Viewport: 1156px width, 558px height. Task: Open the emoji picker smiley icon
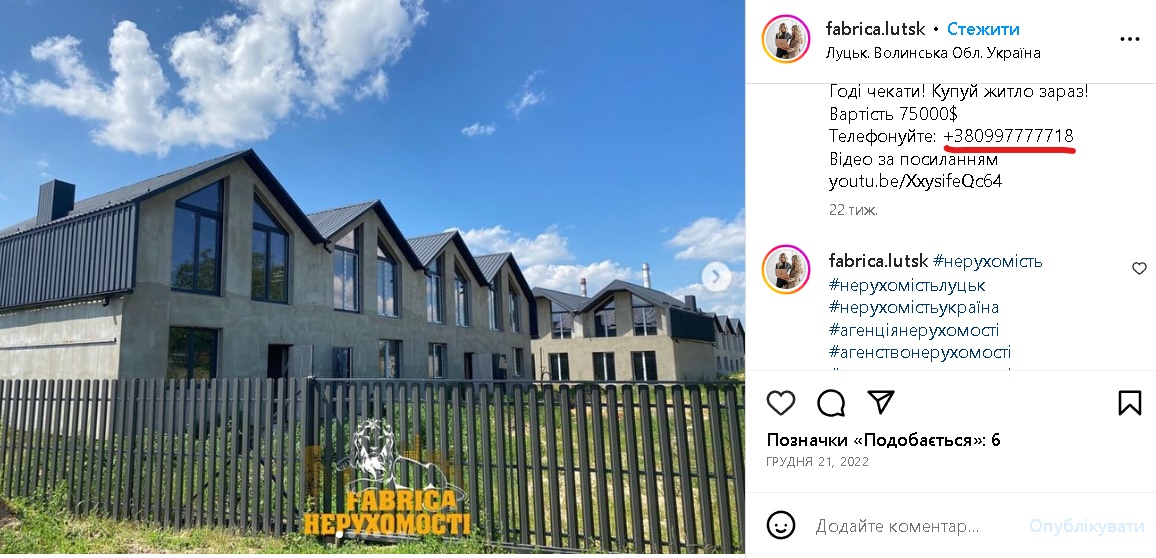[x=781, y=526]
